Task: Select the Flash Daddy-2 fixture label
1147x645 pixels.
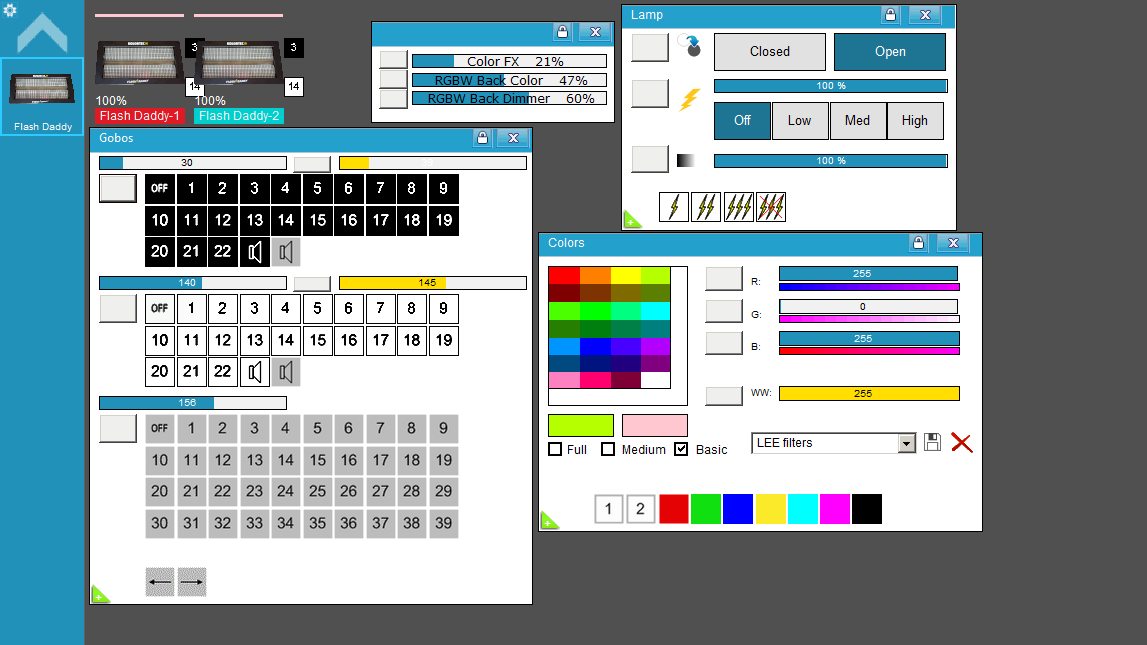Action: (238, 116)
